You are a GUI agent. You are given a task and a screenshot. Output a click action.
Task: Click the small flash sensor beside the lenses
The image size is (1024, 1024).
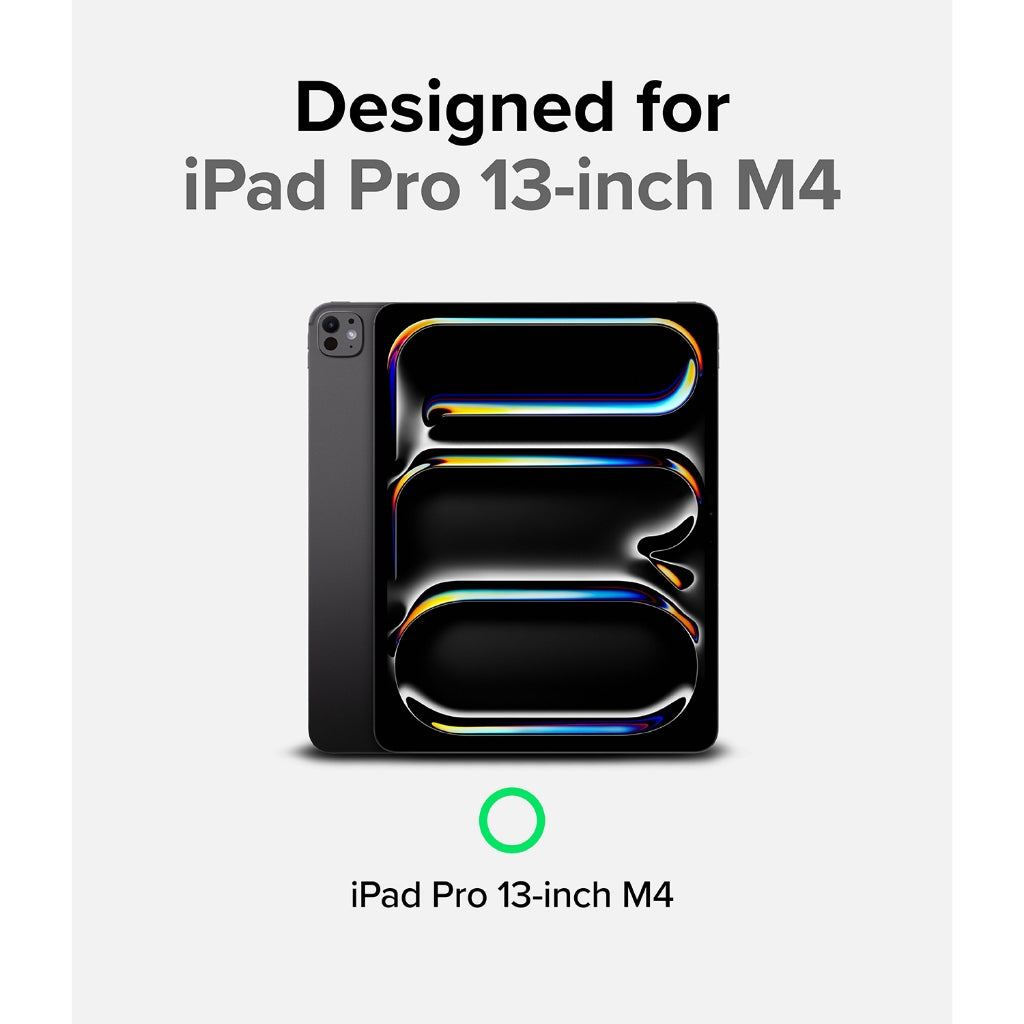tap(351, 334)
